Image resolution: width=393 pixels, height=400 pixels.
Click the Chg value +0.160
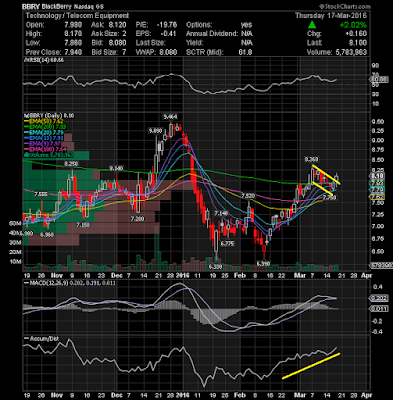pos(355,34)
